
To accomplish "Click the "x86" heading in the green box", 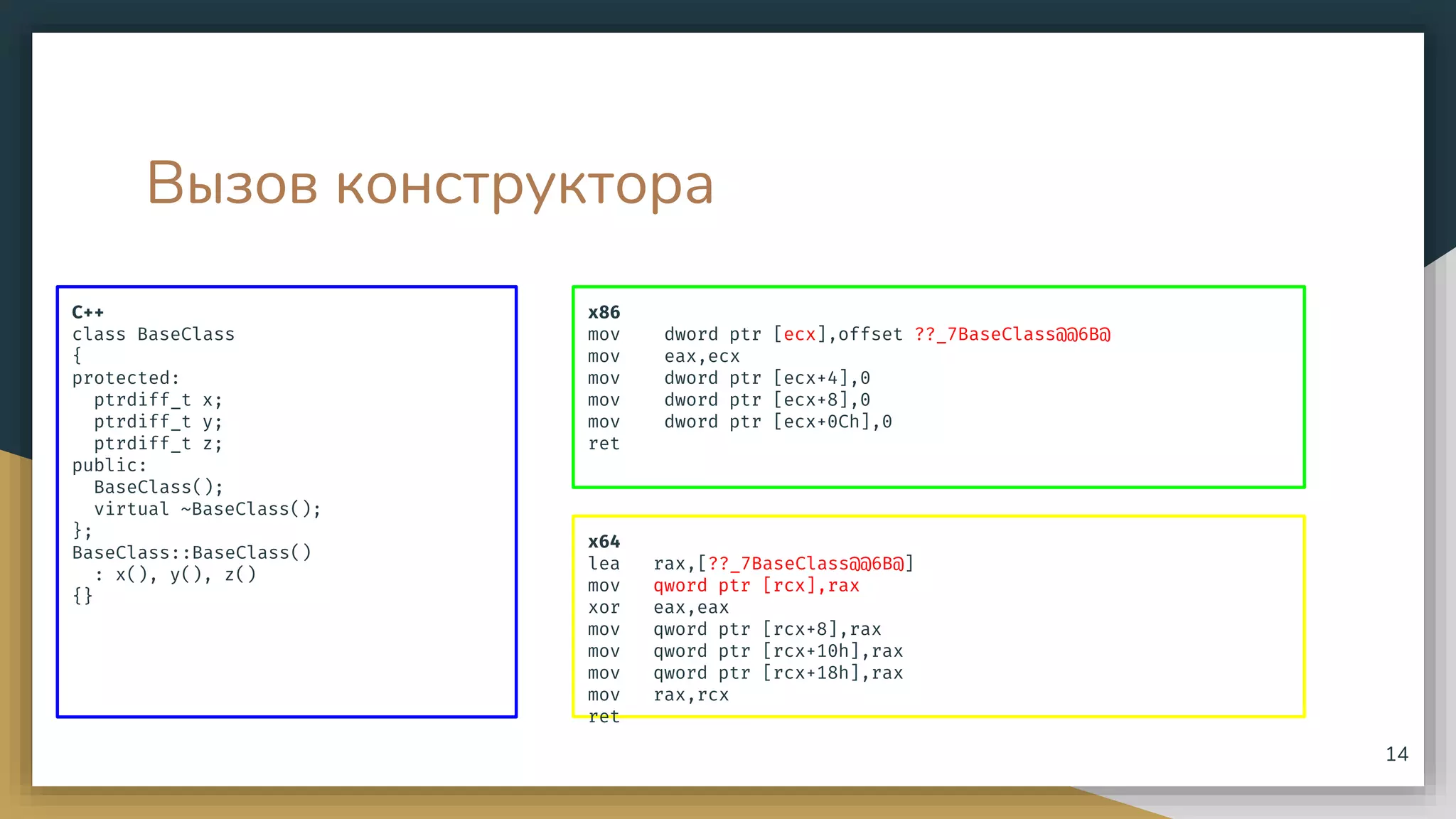I will 604,312.
